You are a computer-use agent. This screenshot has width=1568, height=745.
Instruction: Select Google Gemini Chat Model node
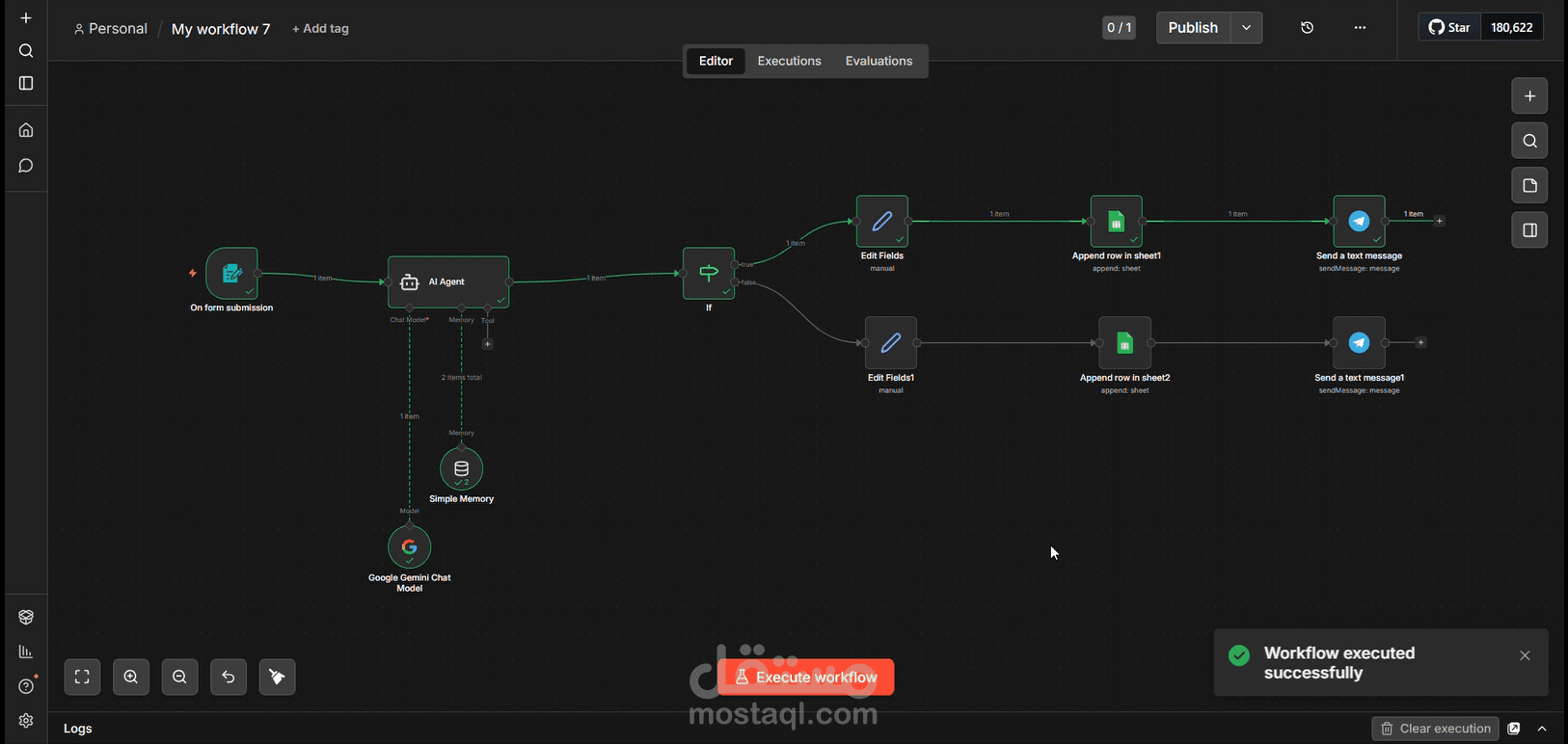[x=410, y=547]
